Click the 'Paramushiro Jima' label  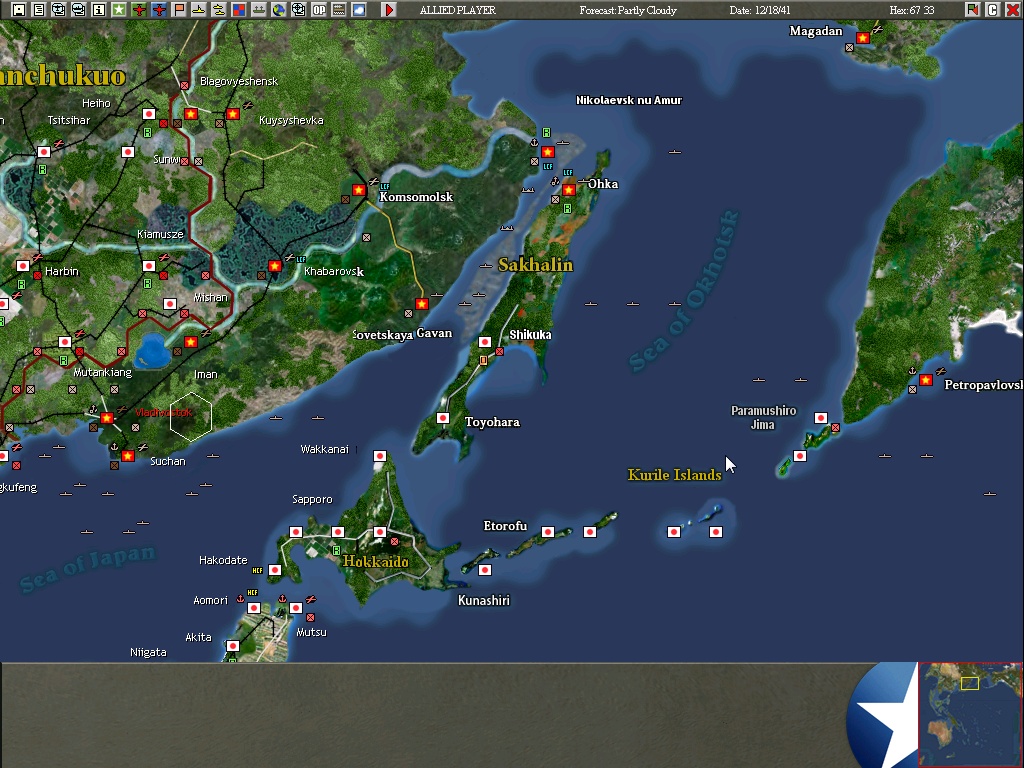(763, 417)
